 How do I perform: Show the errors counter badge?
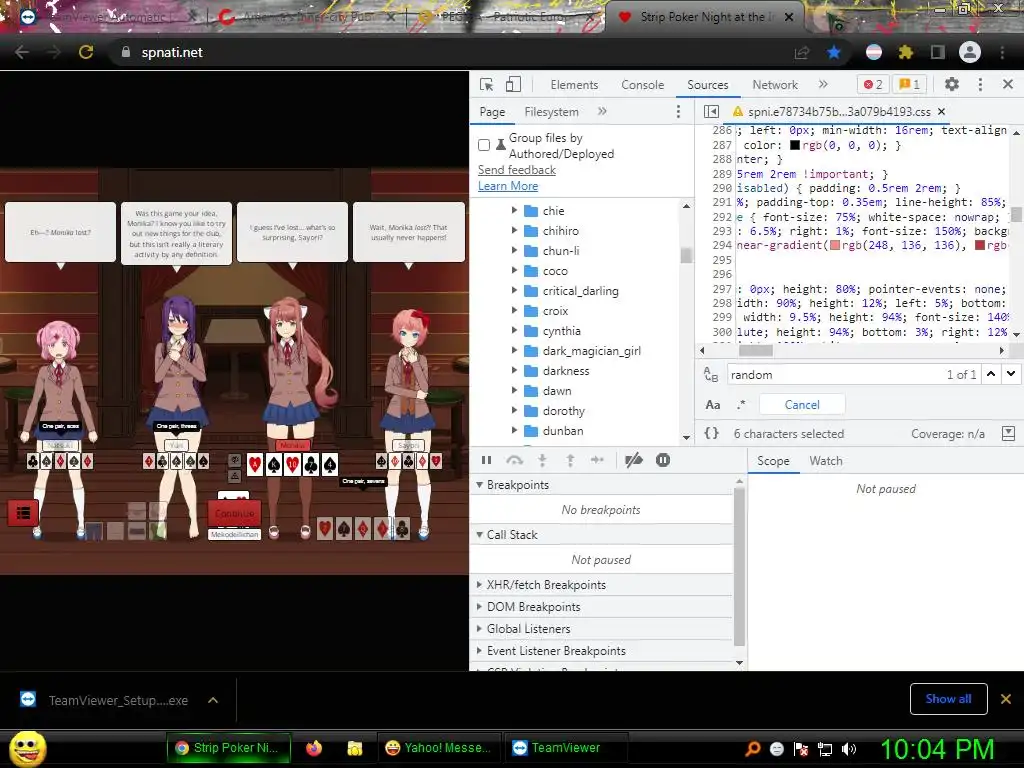pyautogui.click(x=873, y=84)
